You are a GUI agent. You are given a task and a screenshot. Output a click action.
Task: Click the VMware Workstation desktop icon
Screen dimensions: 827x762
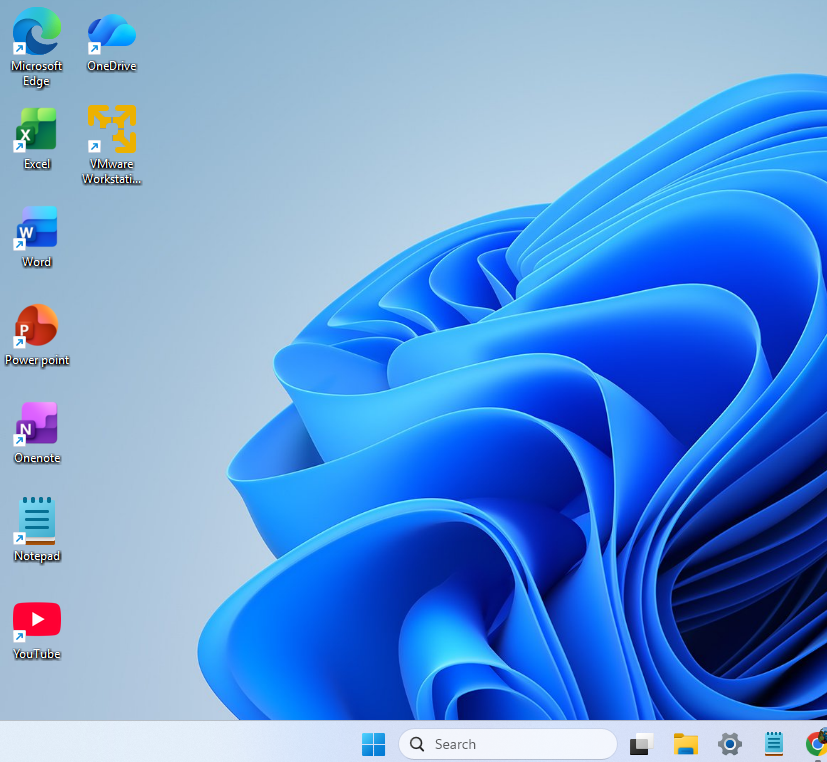[x=111, y=130]
